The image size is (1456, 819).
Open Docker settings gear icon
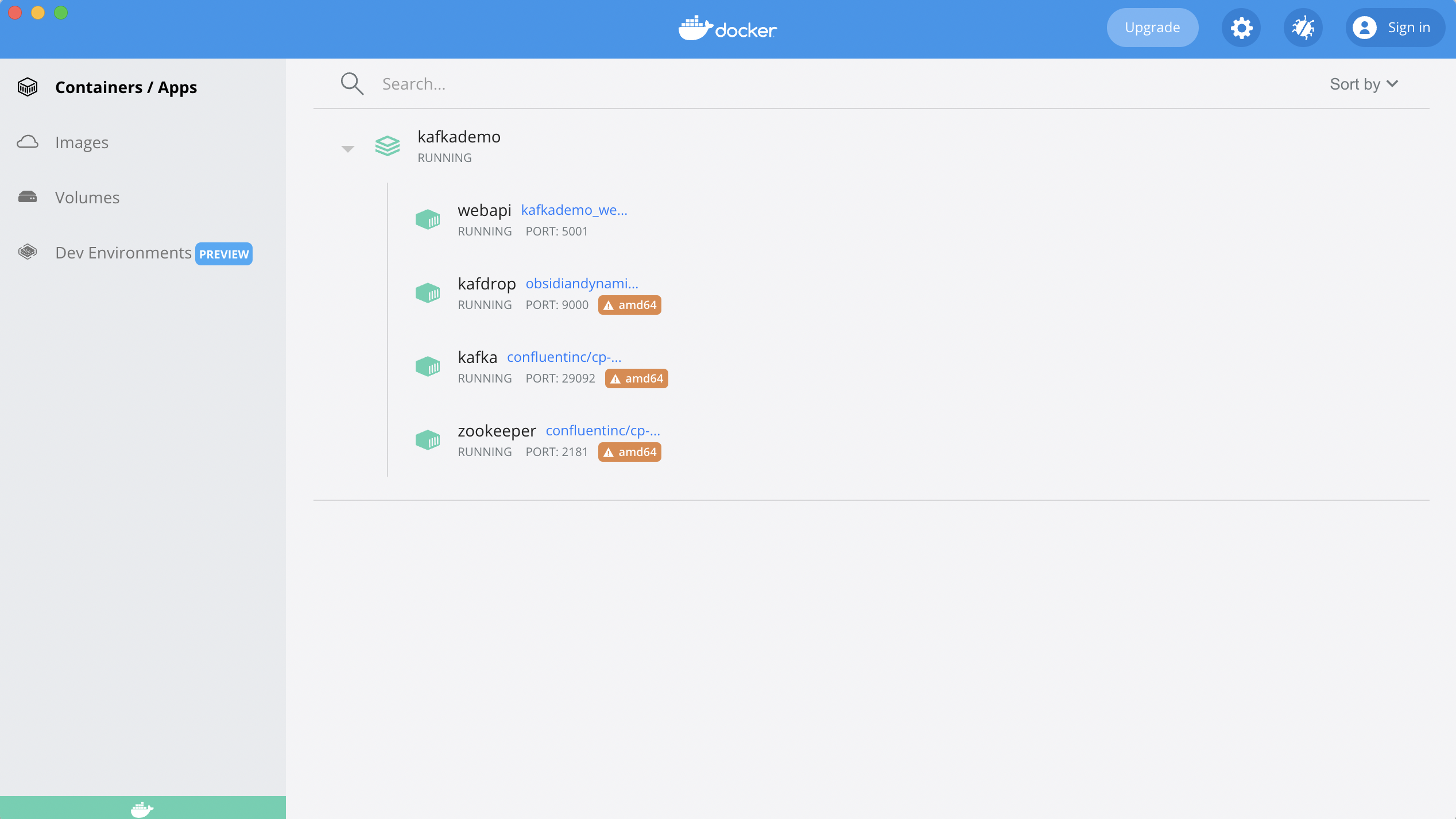pyautogui.click(x=1241, y=28)
